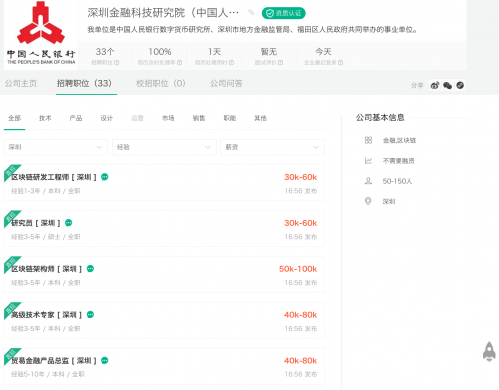The image size is (499, 390).
Task: Click the 暂无 interview rating value
Action: pyautogui.click(x=269, y=52)
